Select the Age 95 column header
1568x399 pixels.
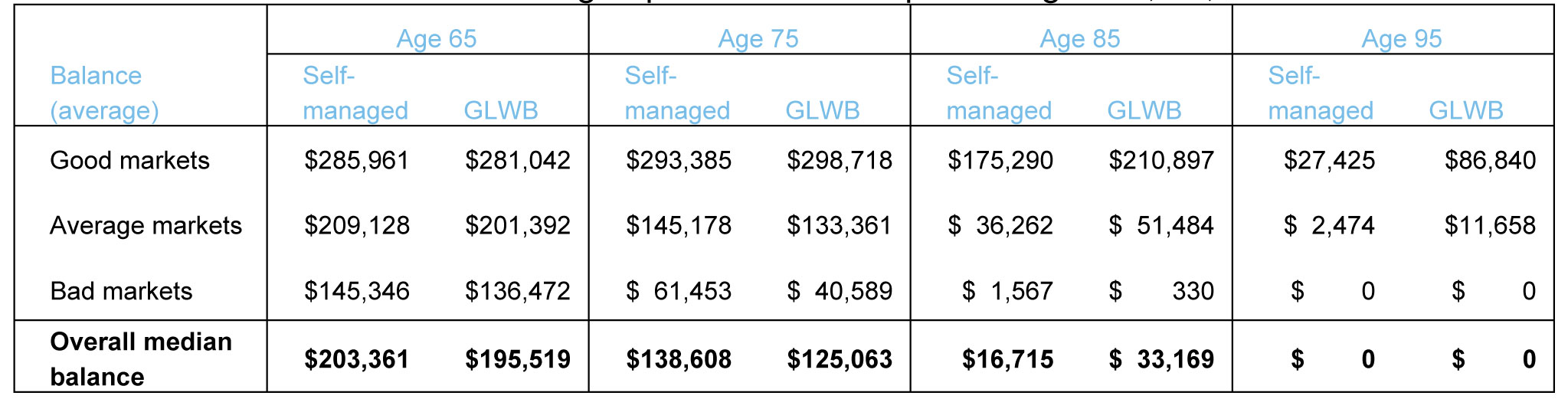(1401, 38)
